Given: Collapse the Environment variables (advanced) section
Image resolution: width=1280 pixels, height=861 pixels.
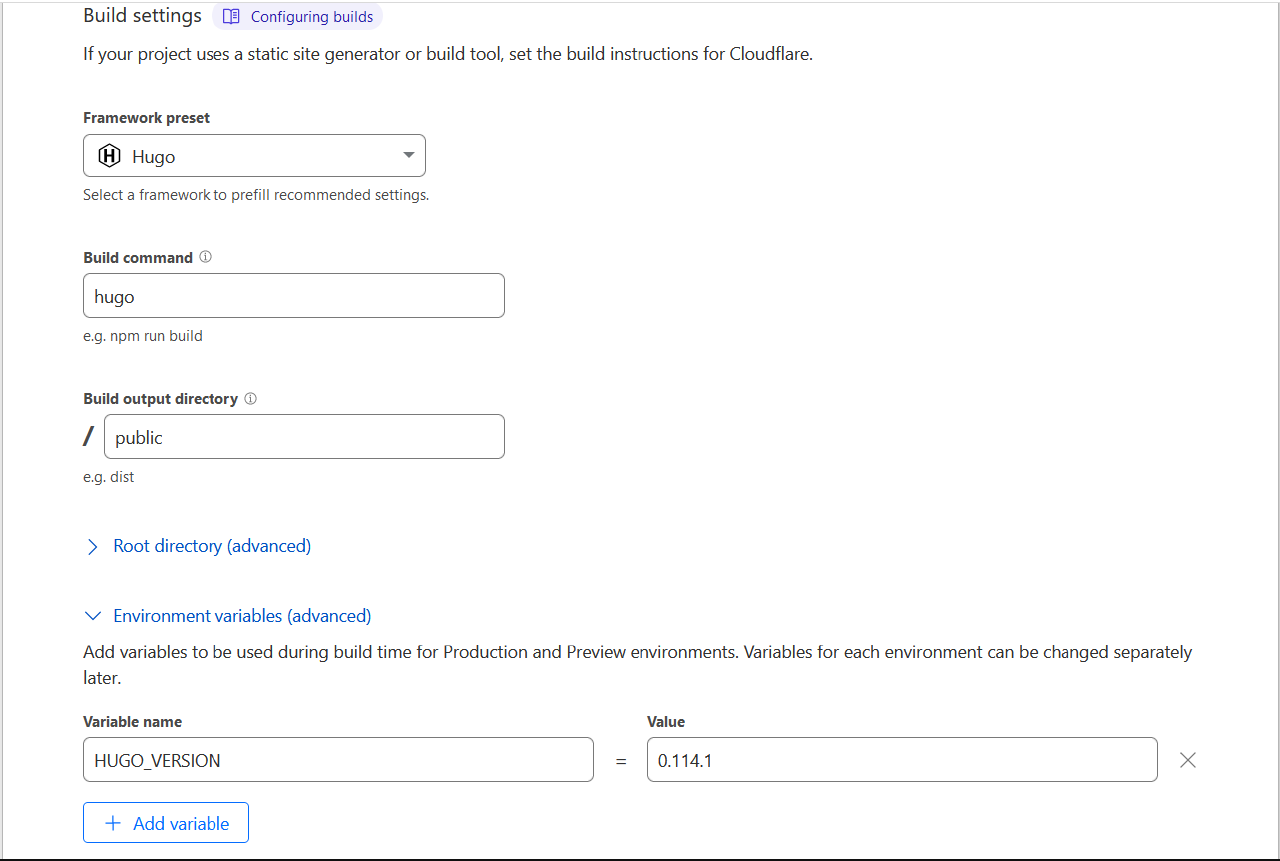Looking at the screenshot, I should click(x=242, y=616).
